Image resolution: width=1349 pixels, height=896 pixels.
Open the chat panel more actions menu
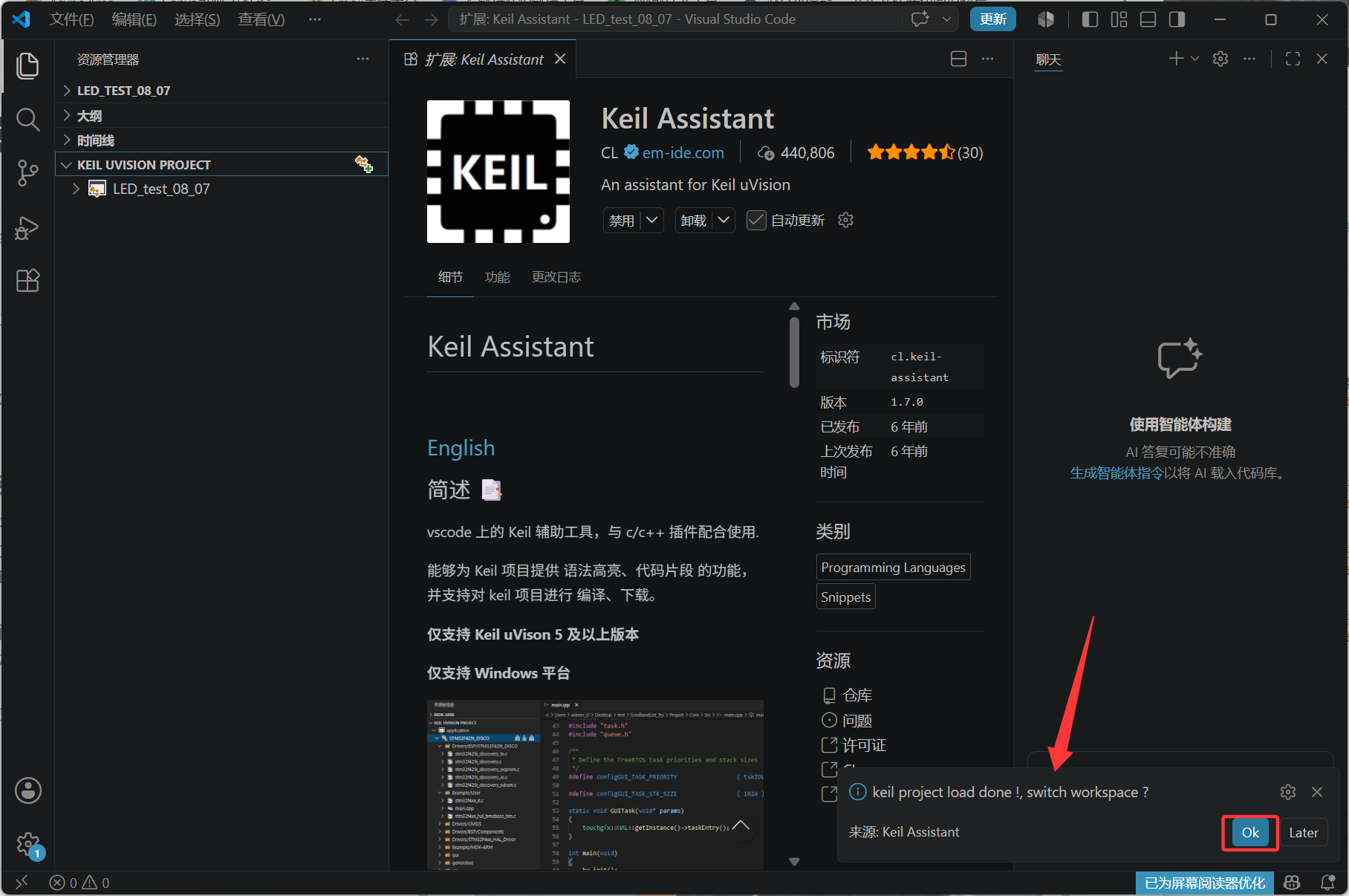tap(1249, 59)
